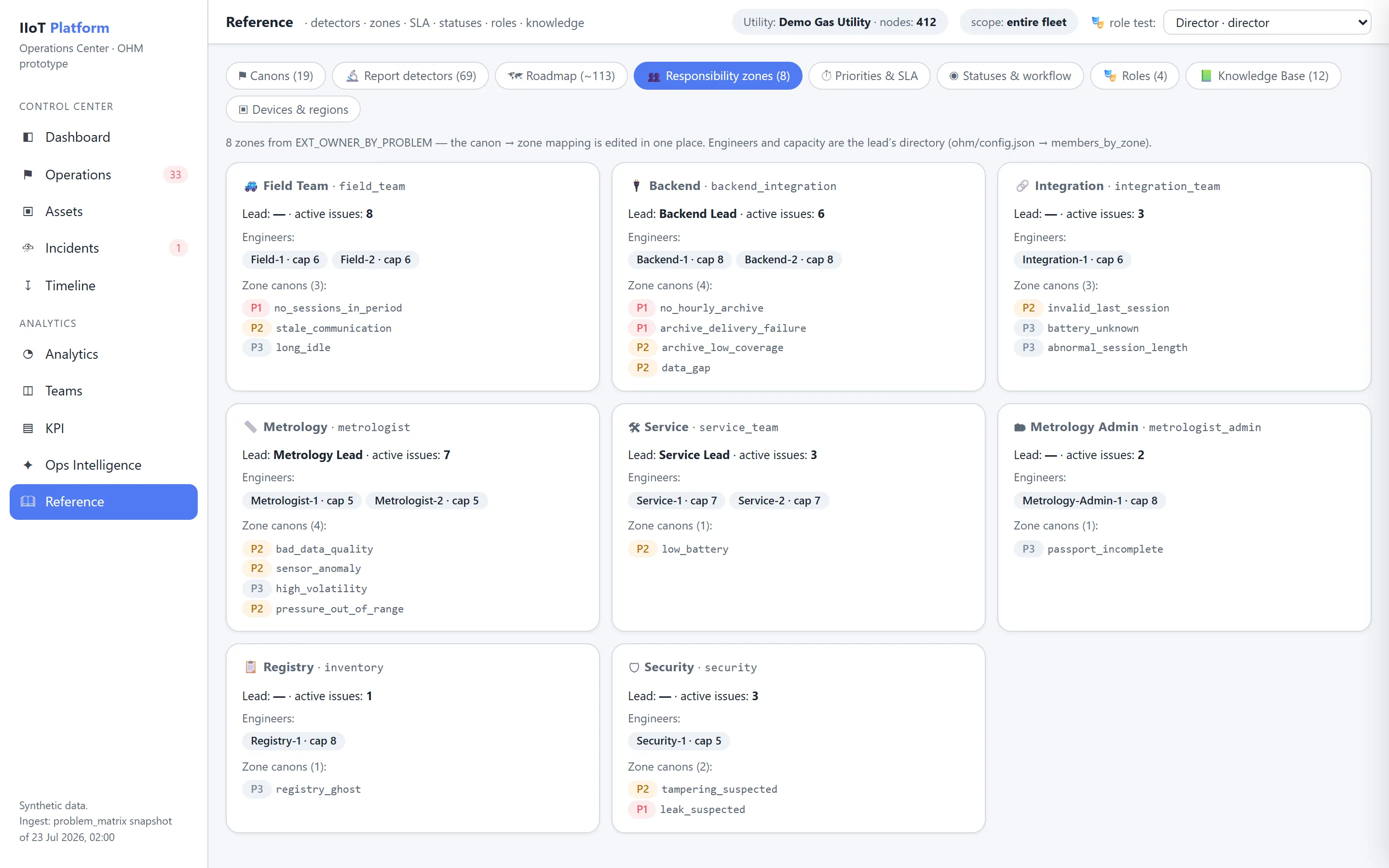Open Incidents section
Viewport: 1389px width, 868px height.
[x=104, y=248]
